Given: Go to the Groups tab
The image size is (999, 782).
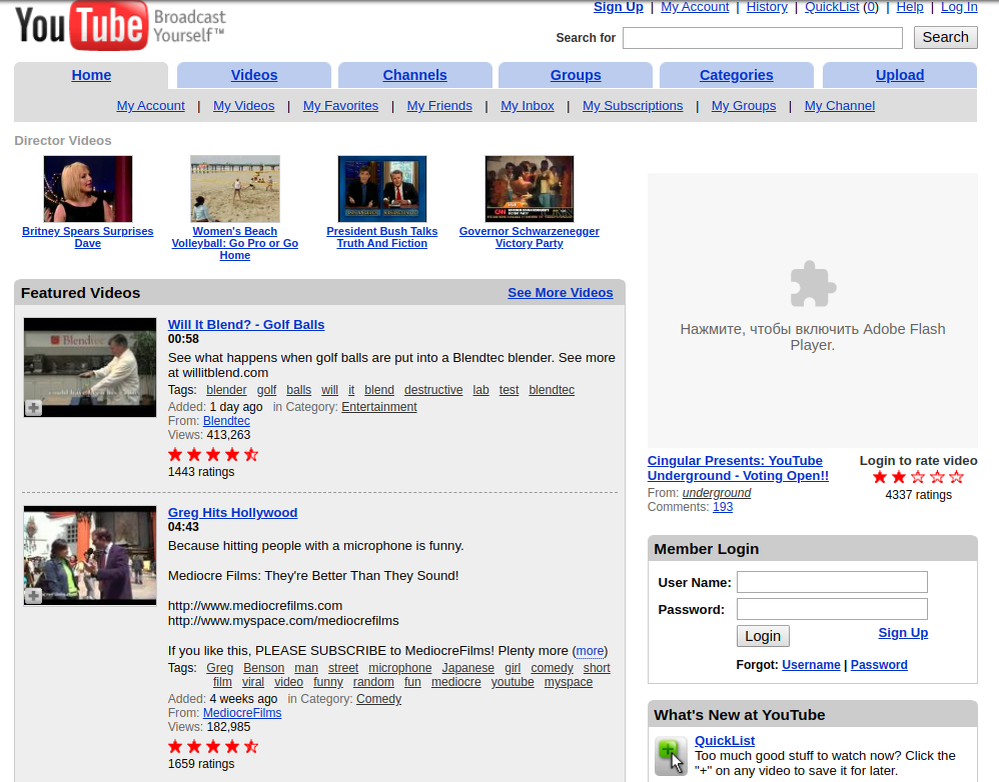Looking at the screenshot, I should click(x=575, y=75).
